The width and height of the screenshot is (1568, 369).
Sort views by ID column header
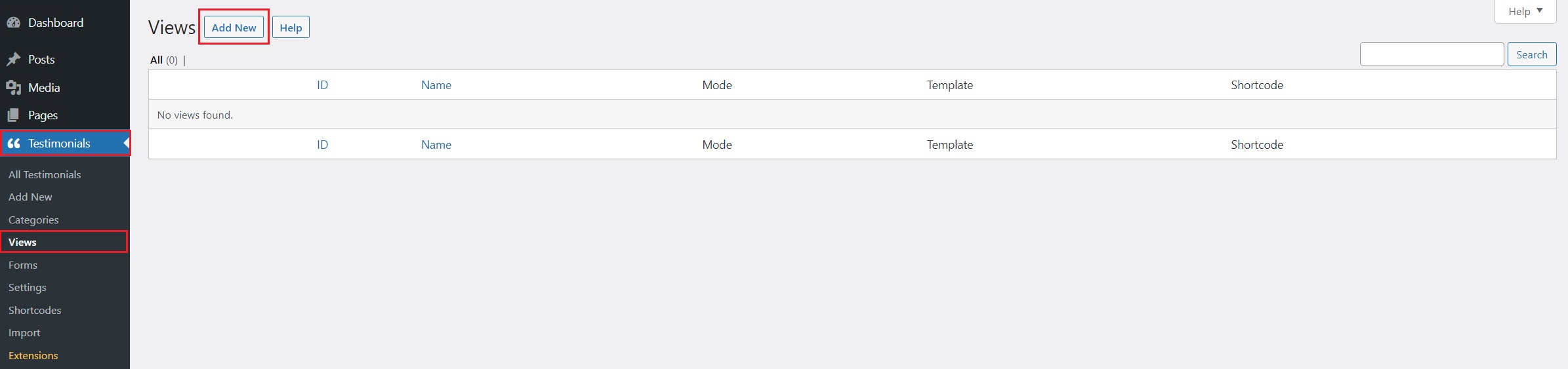tap(322, 85)
